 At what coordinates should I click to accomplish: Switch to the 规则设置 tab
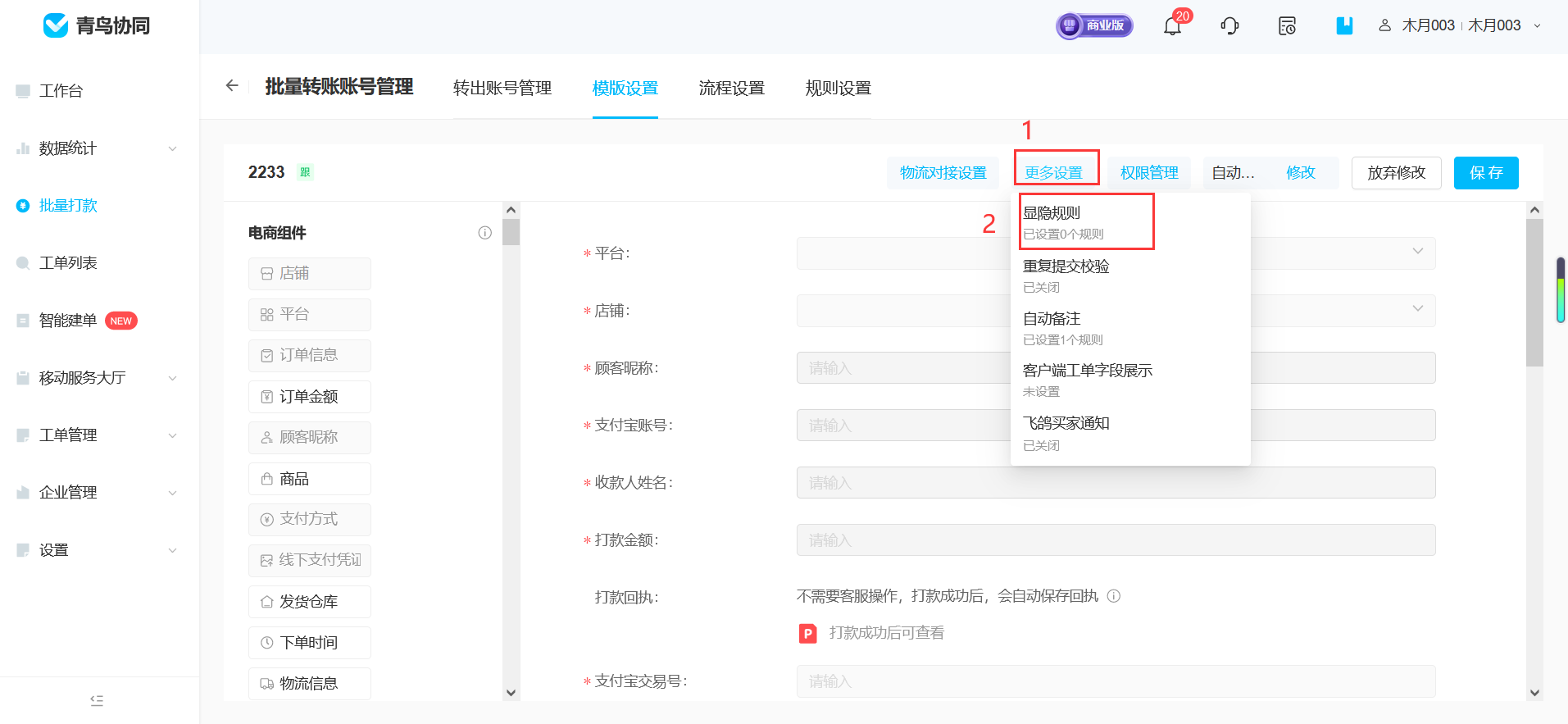[x=839, y=89]
